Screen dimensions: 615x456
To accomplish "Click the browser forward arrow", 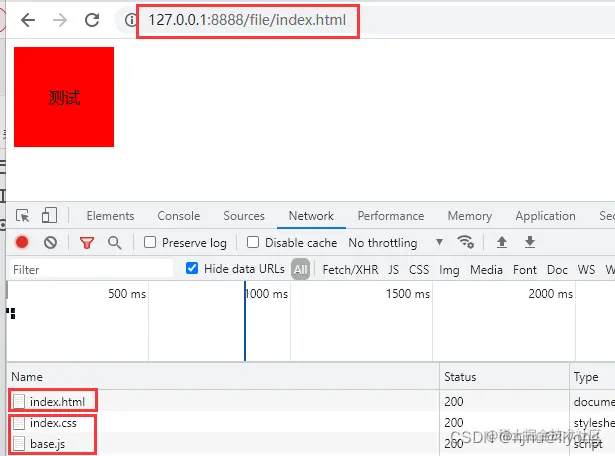I will pyautogui.click(x=60, y=20).
